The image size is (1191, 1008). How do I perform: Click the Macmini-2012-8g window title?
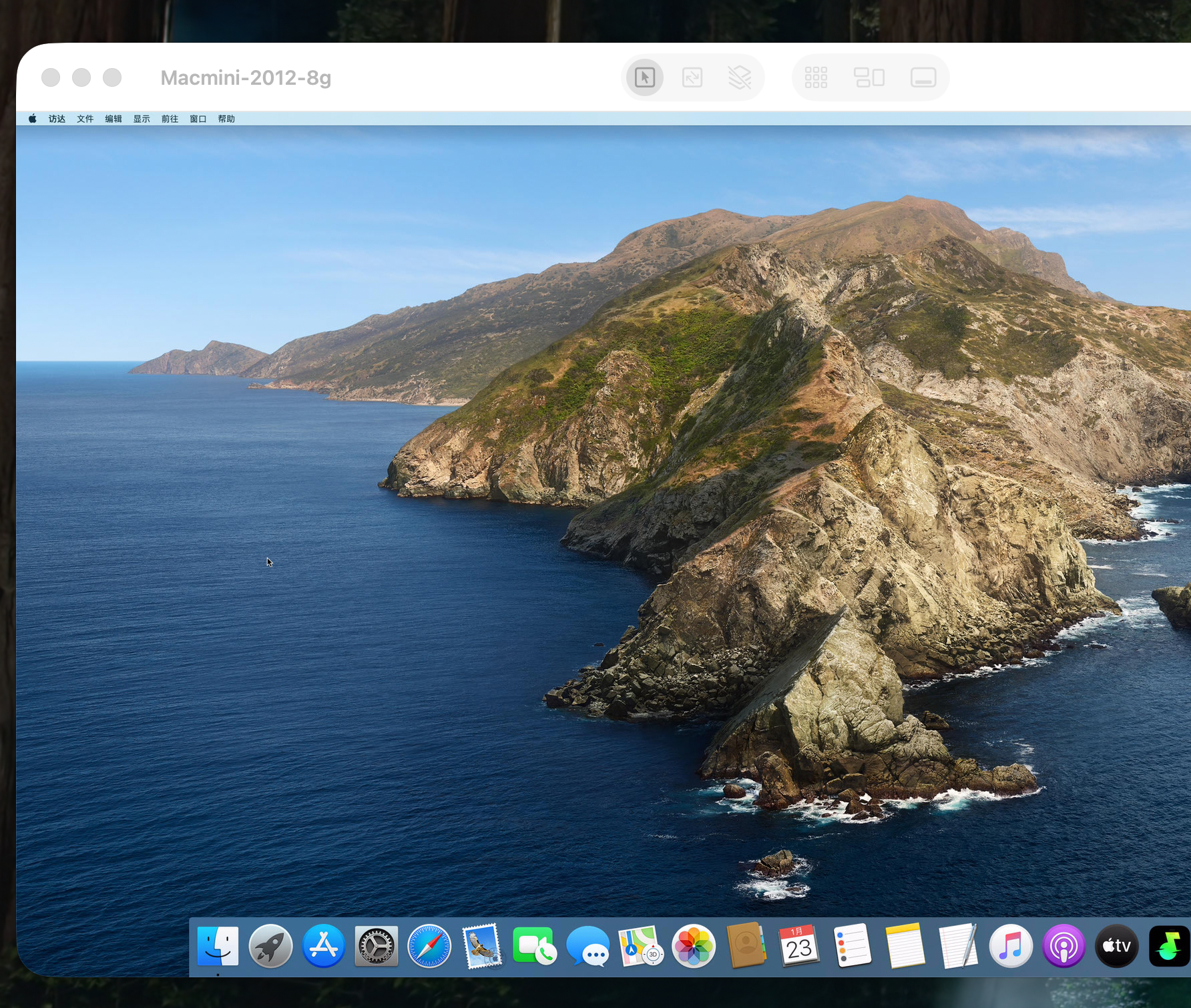(x=246, y=79)
